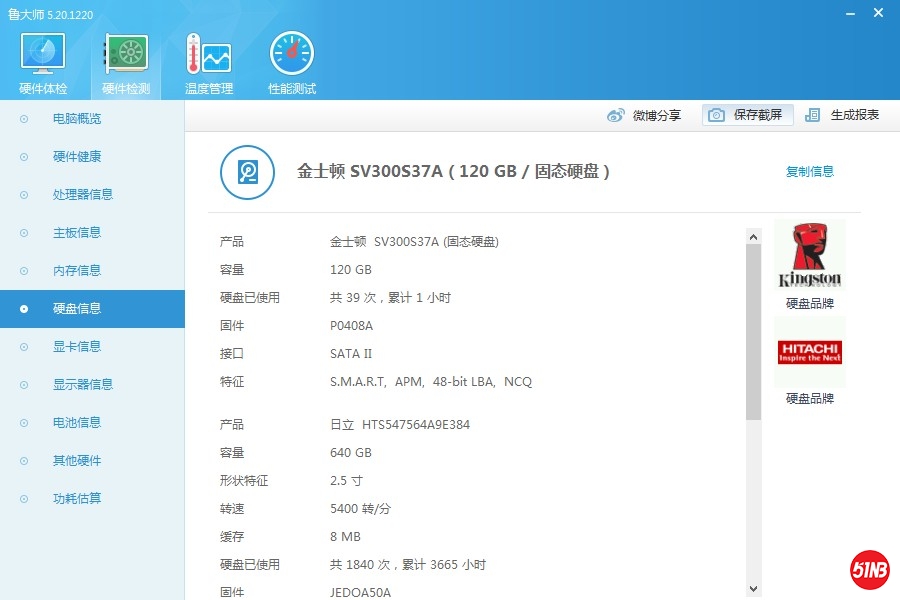
Task: Click the 8 MB cache value
Action: tap(346, 537)
